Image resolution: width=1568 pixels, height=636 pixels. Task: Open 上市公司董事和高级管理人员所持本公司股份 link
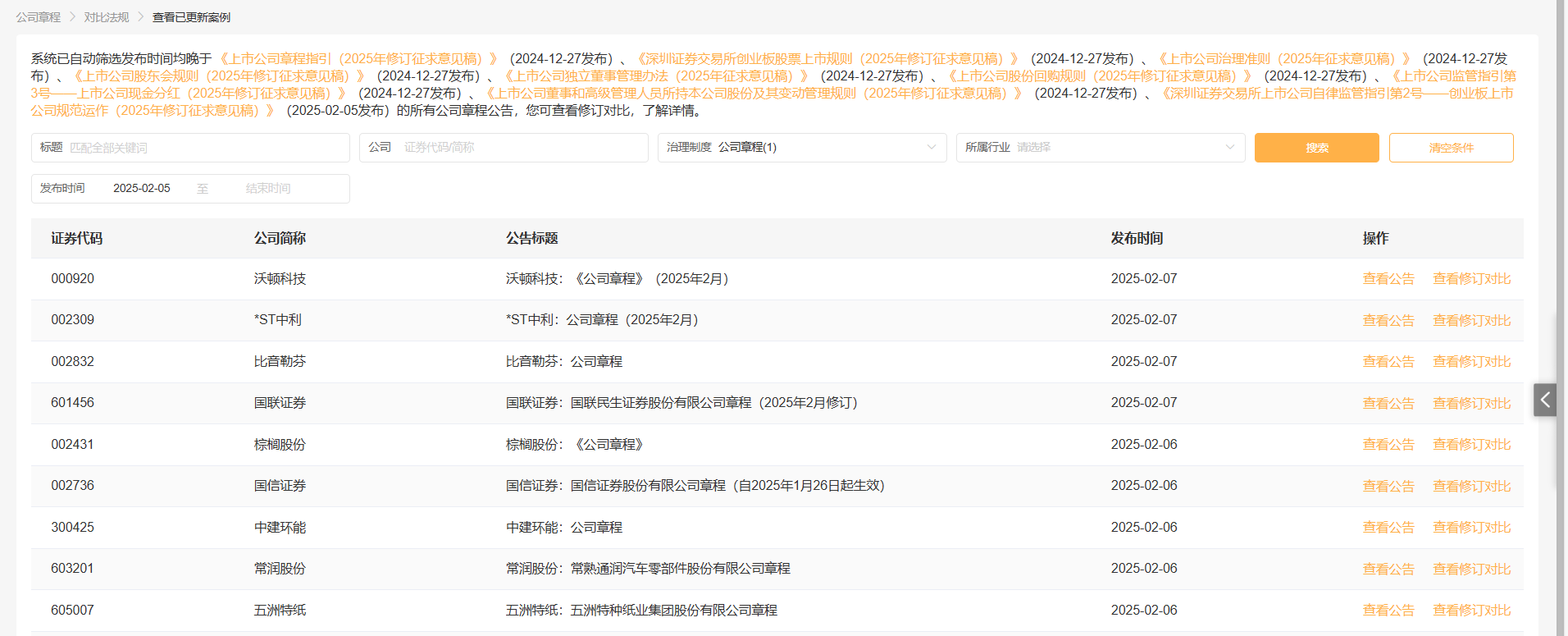[x=754, y=94]
